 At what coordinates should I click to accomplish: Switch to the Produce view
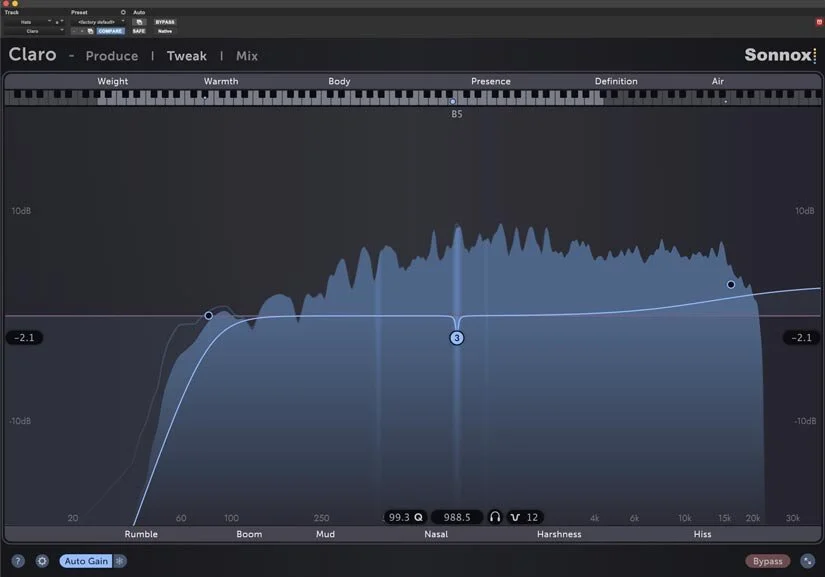[x=112, y=56]
